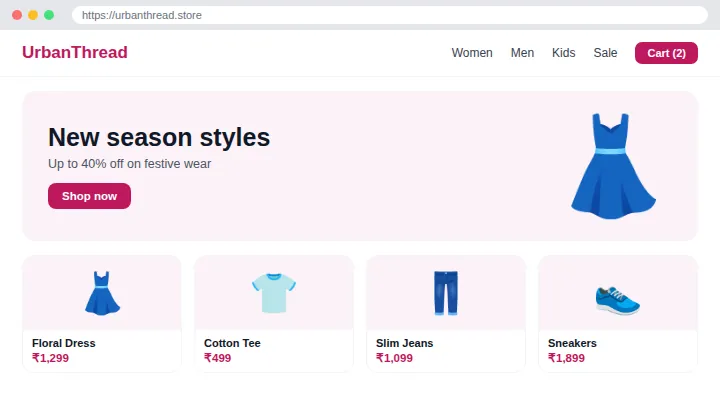Click the UrbanThread logo
Screen dimensions: 720x410
pyautogui.click(x=75, y=52)
